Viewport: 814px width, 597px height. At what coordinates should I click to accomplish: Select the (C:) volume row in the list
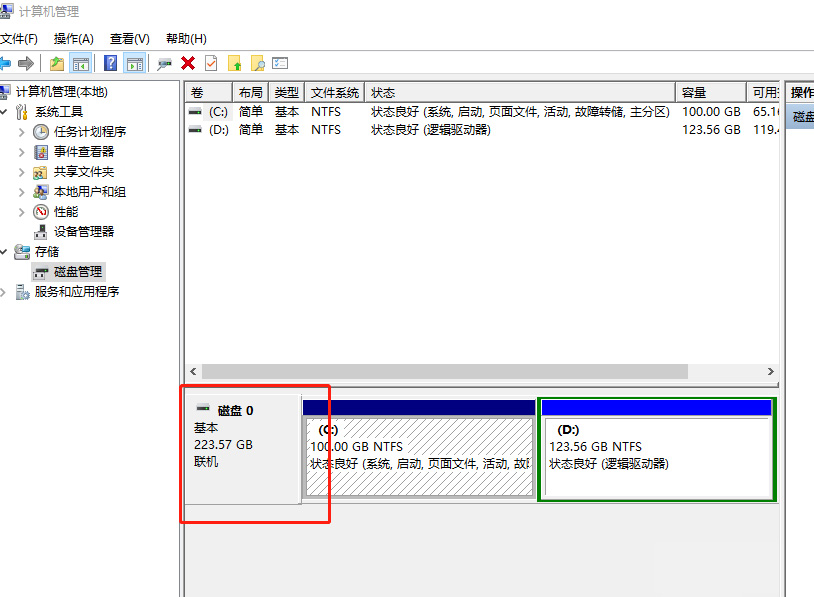300,112
